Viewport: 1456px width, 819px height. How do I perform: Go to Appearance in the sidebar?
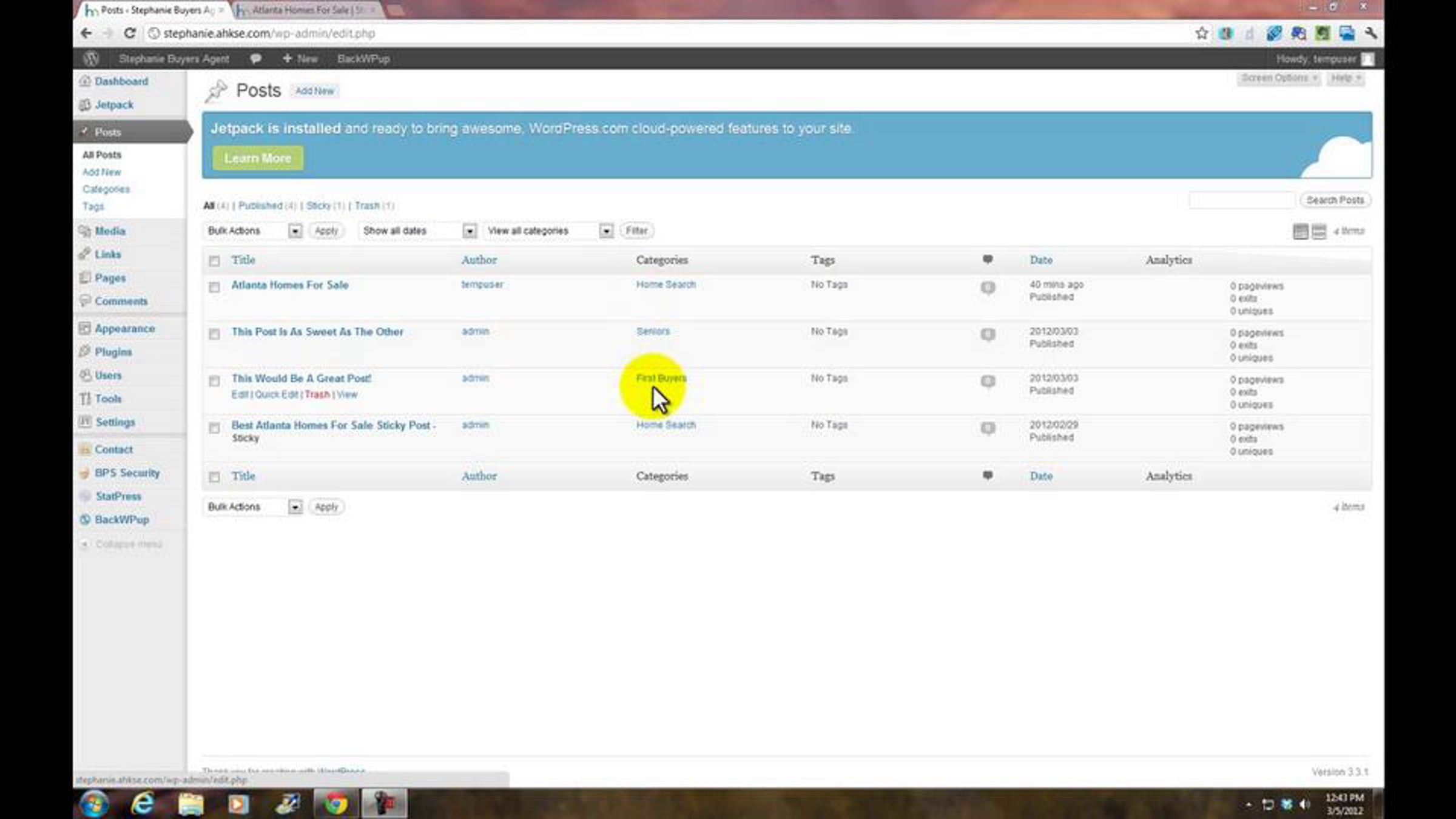pyautogui.click(x=124, y=328)
